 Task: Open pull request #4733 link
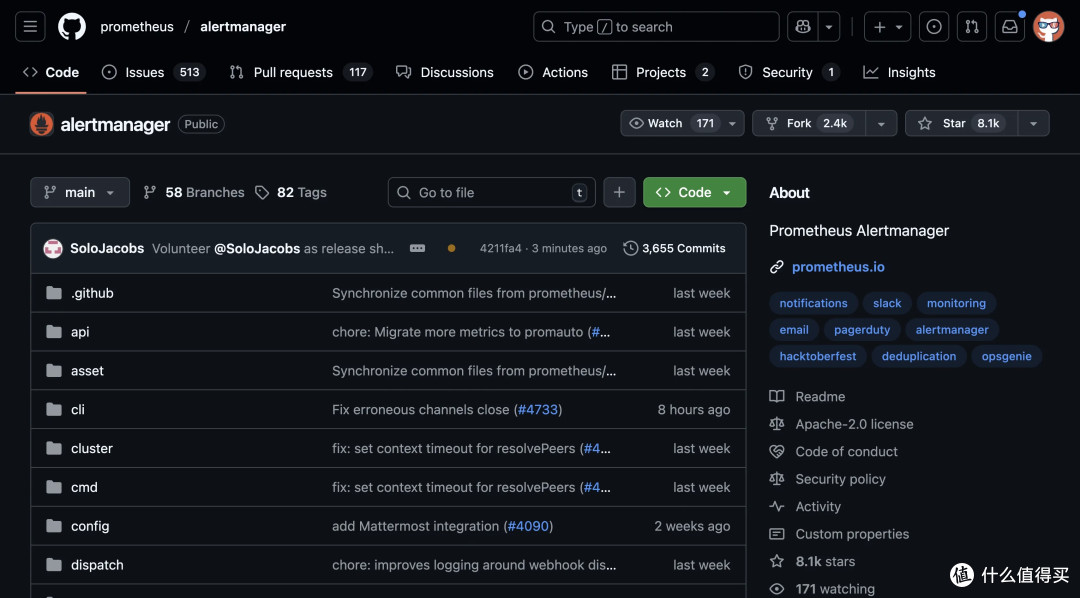538,409
